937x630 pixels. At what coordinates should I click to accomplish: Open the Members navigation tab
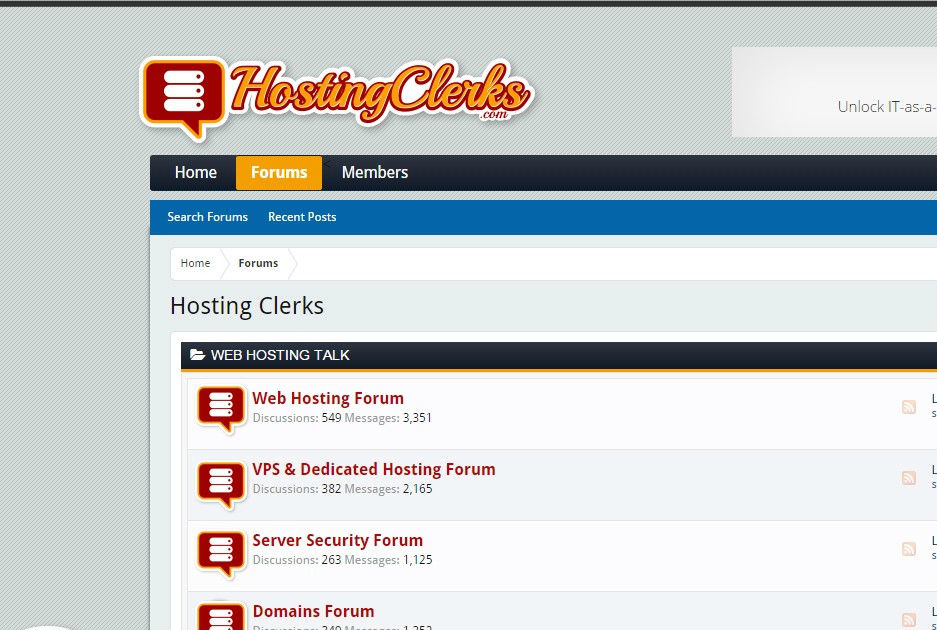tap(375, 173)
